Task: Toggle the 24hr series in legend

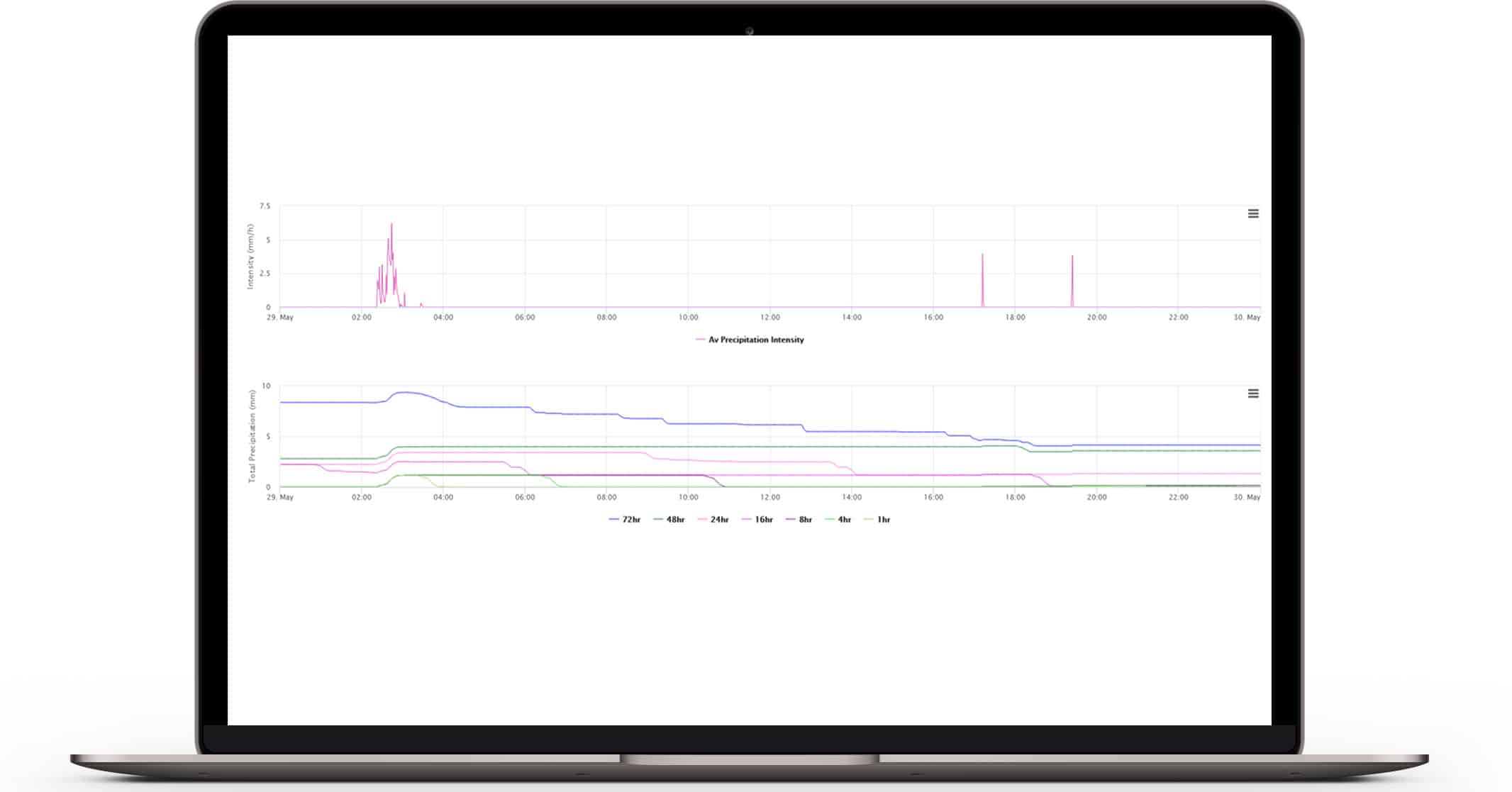Action: click(713, 520)
